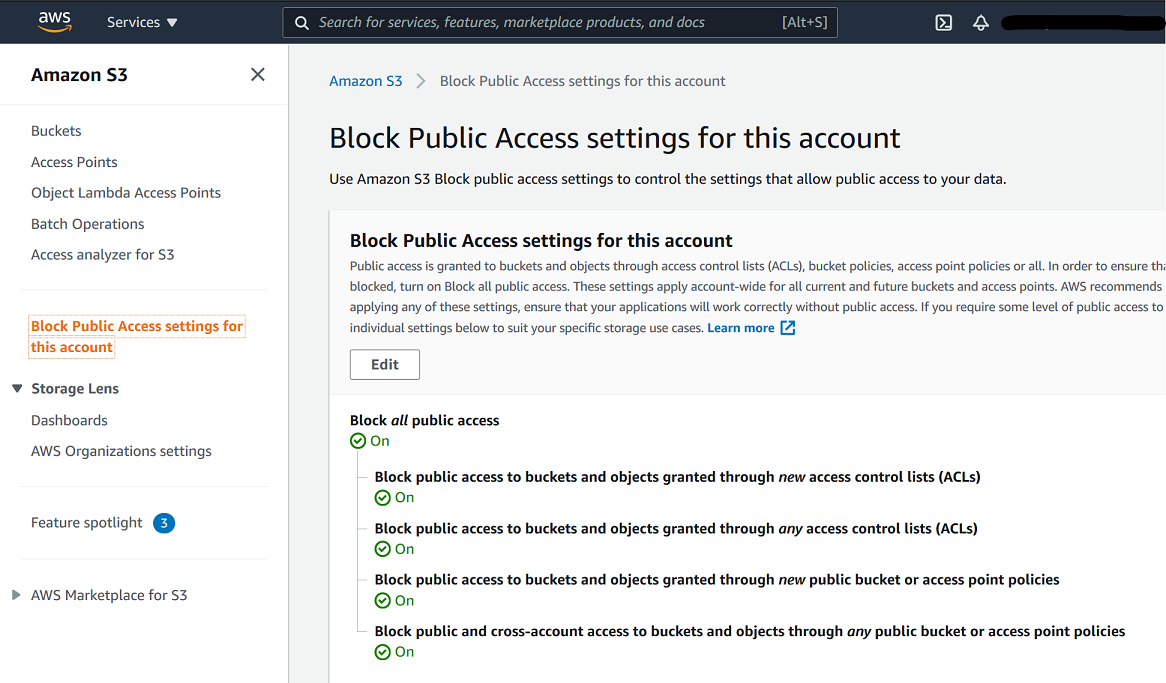Click the Block all public access label
1166x683 pixels.
[x=424, y=420]
